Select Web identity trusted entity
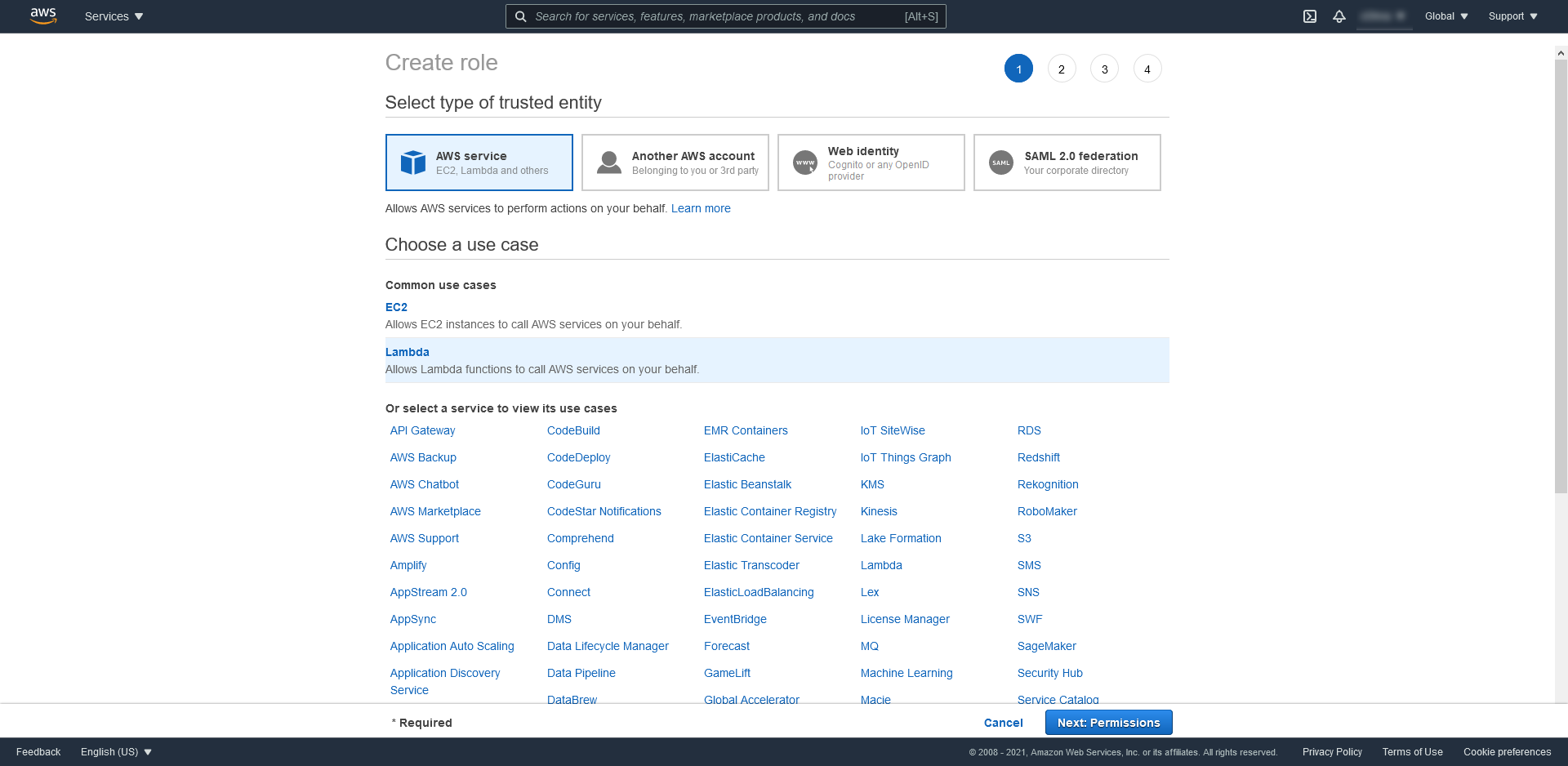The width and height of the screenshot is (1568, 766). [x=871, y=163]
